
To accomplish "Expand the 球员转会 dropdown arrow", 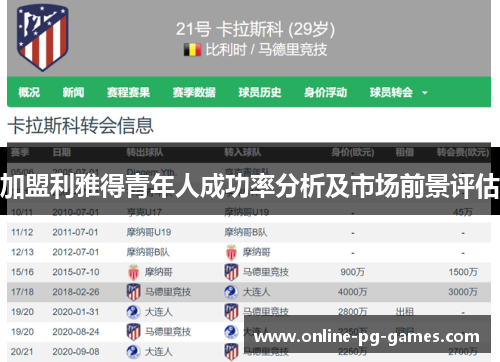I will (425, 93).
